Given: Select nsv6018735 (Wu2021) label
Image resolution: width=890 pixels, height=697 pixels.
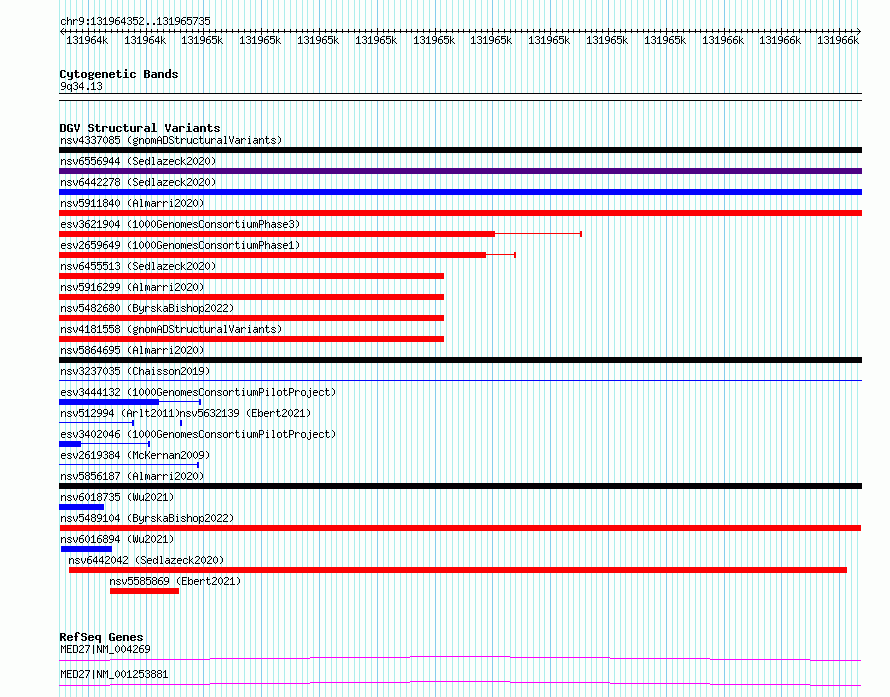Looking at the screenshot, I should pyautogui.click(x=117, y=497).
